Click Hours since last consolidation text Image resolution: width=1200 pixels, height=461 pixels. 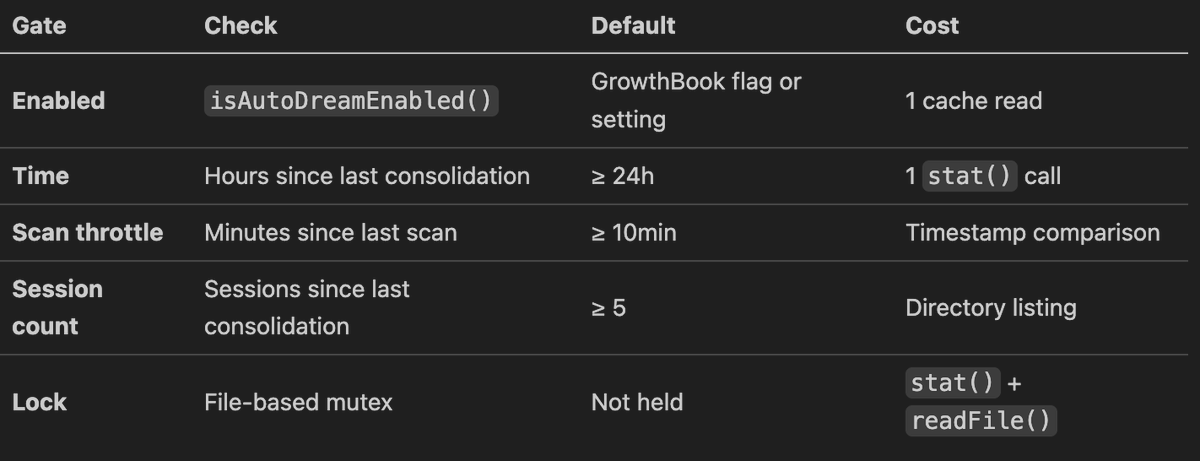(x=367, y=176)
